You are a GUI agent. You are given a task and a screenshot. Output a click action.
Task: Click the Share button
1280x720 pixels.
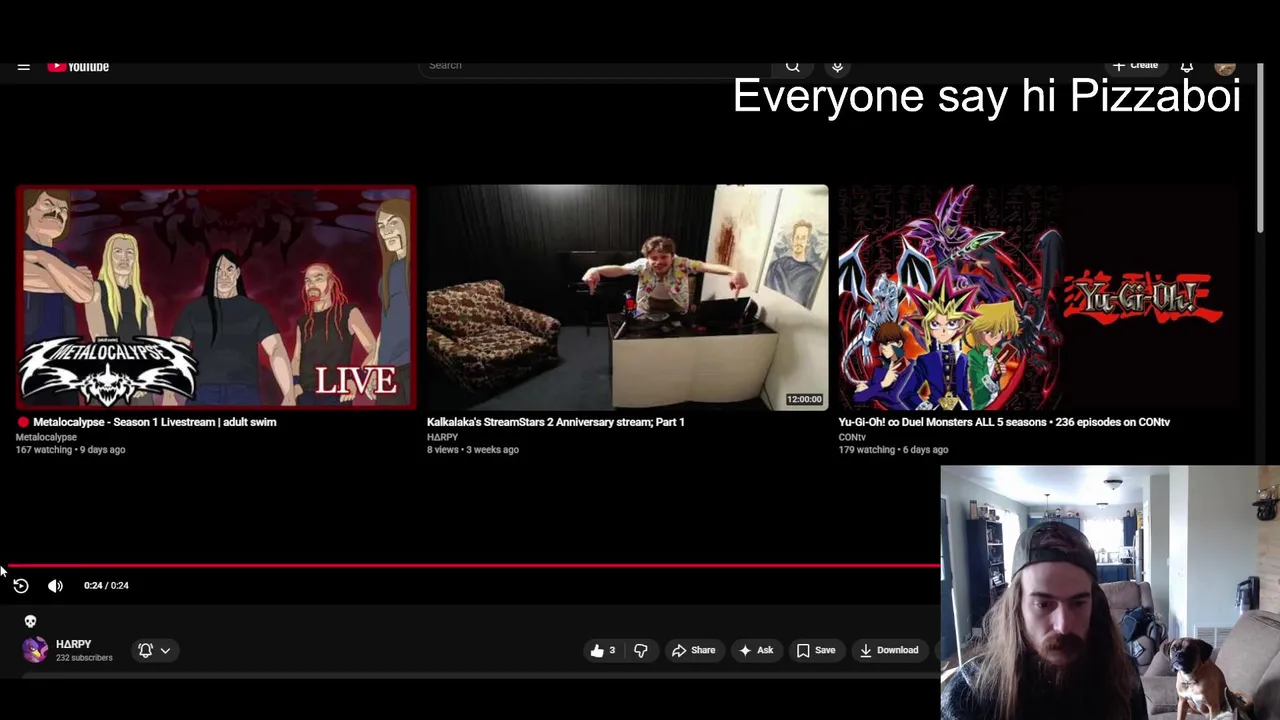coord(694,650)
